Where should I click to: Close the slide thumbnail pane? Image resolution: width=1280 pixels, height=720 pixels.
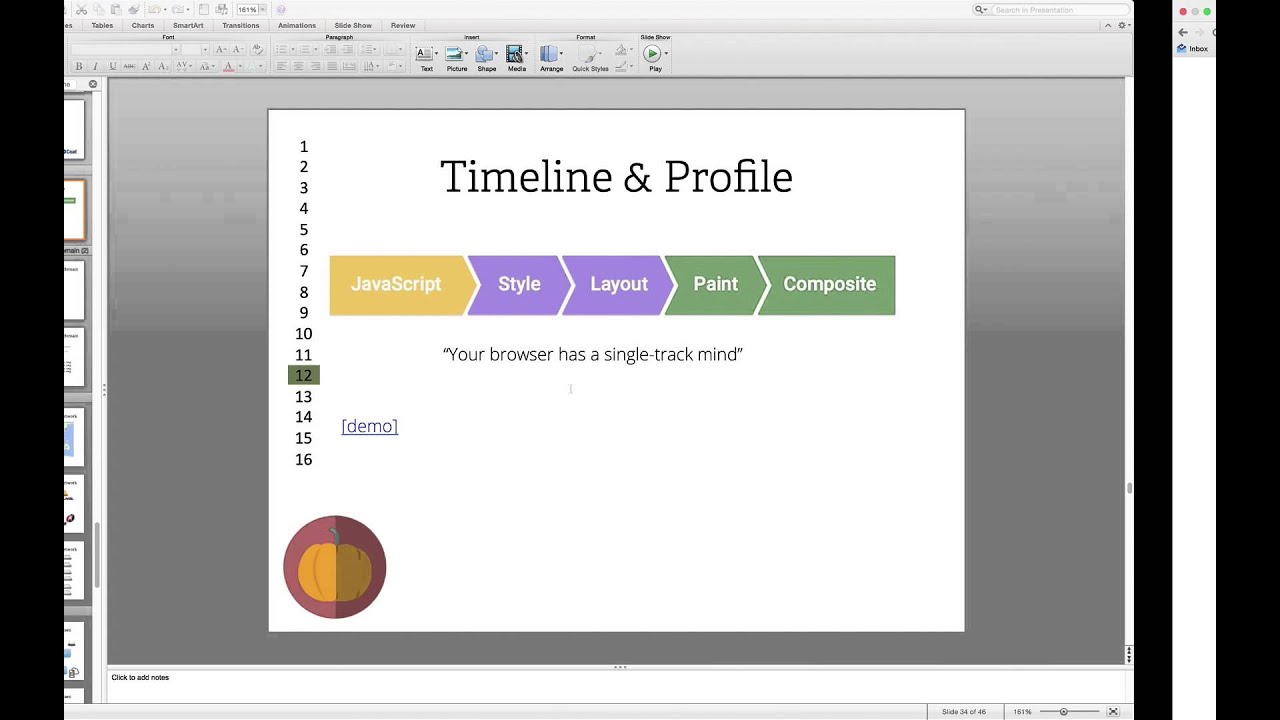pos(94,84)
